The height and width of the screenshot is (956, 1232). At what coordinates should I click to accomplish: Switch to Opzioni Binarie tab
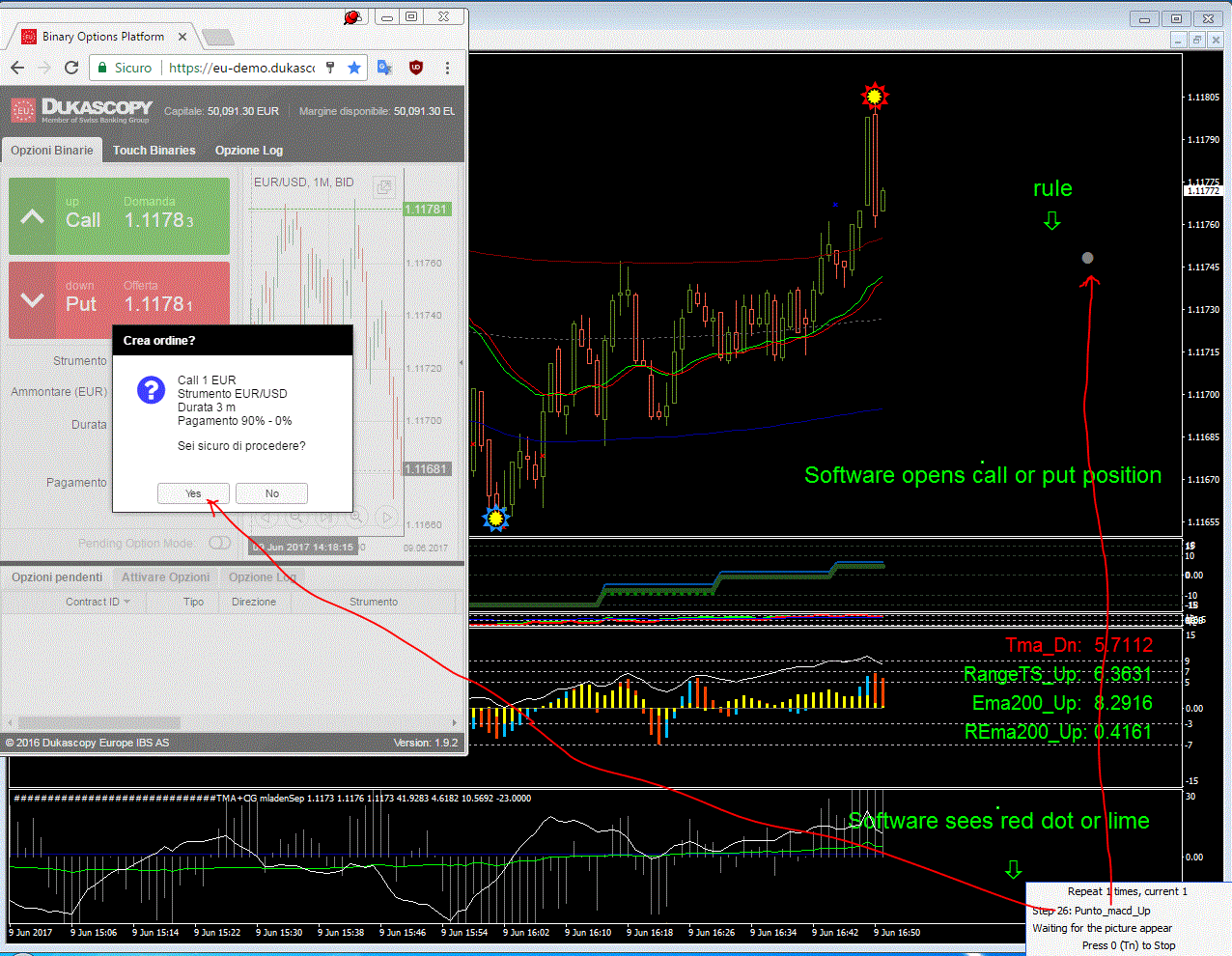(x=52, y=150)
